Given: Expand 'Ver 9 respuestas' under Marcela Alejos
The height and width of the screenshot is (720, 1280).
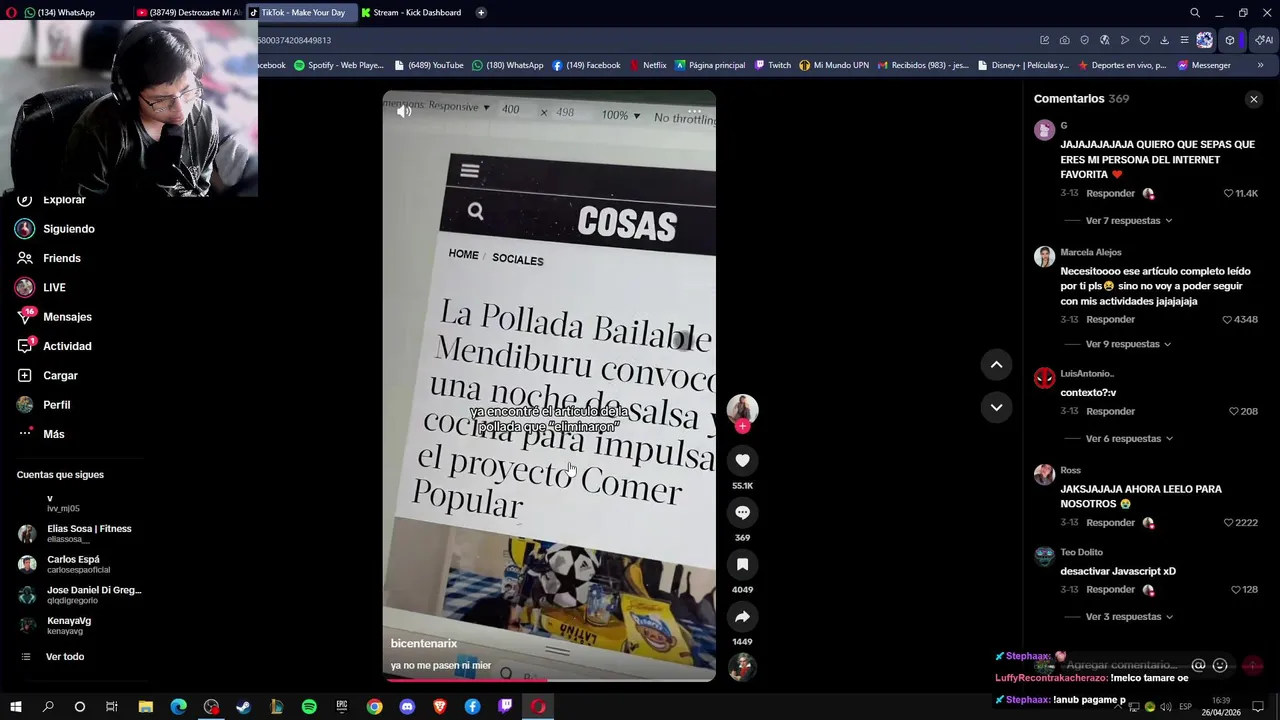Looking at the screenshot, I should click(1128, 344).
